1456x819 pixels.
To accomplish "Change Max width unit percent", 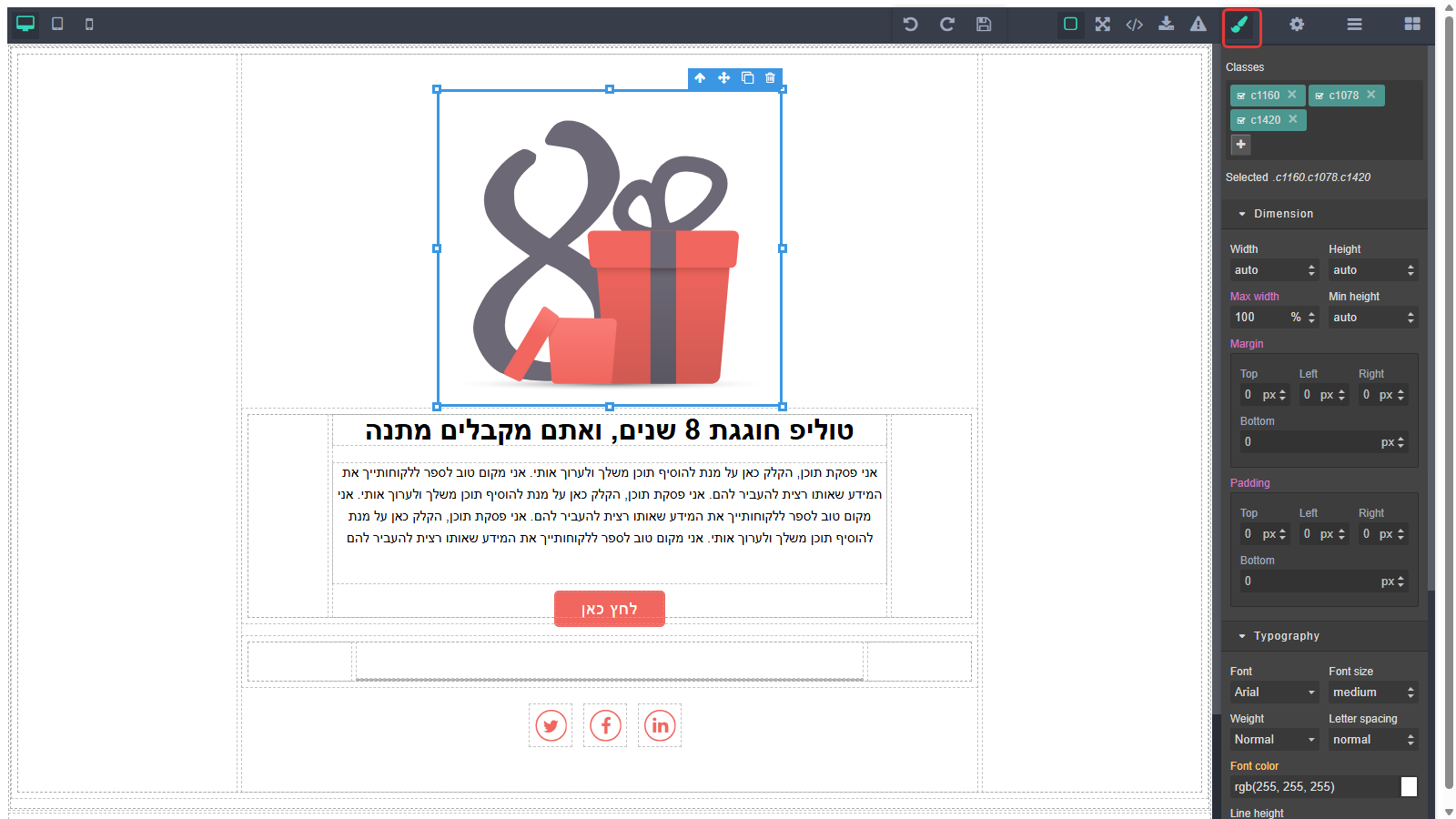I will (x=1296, y=318).
